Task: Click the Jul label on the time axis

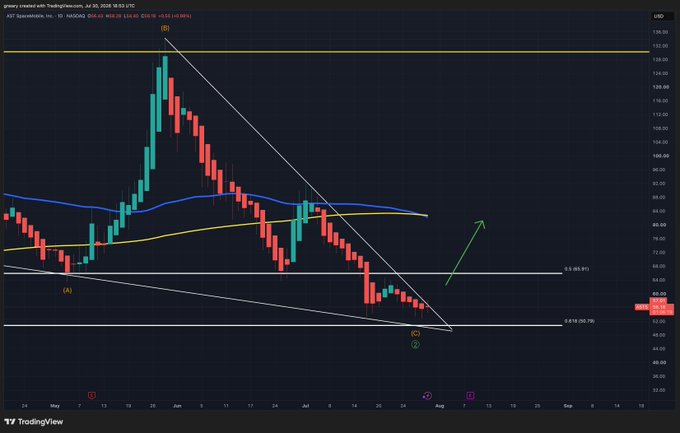Action: click(x=305, y=406)
